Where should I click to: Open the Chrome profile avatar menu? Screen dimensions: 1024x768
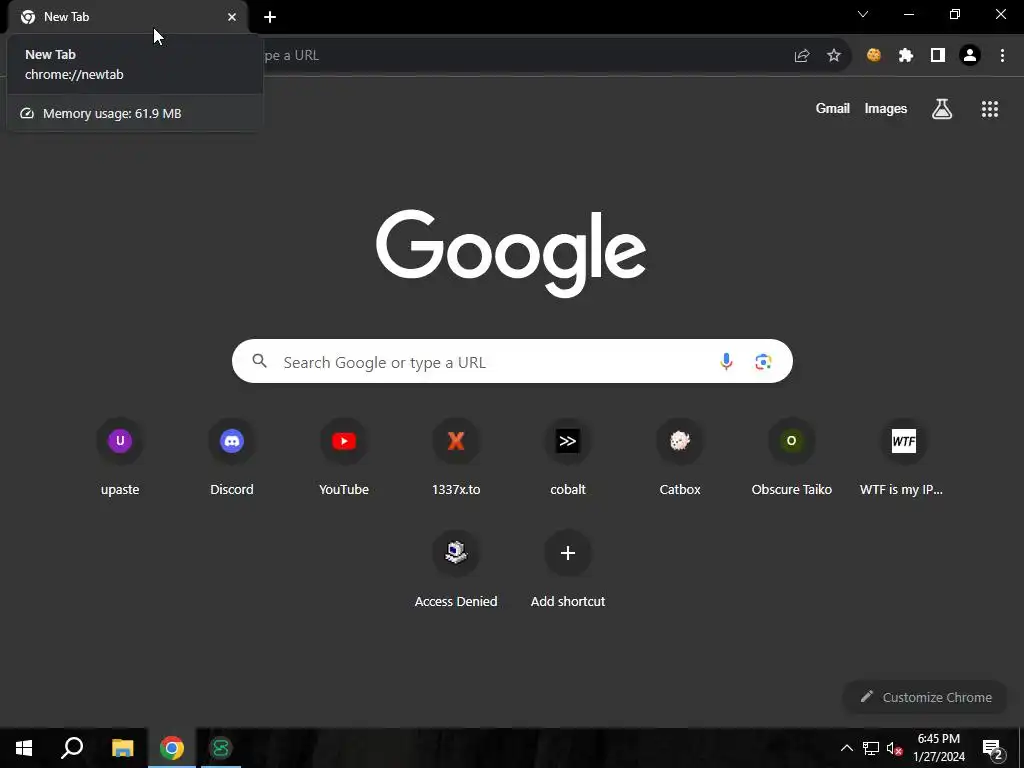[x=970, y=56]
